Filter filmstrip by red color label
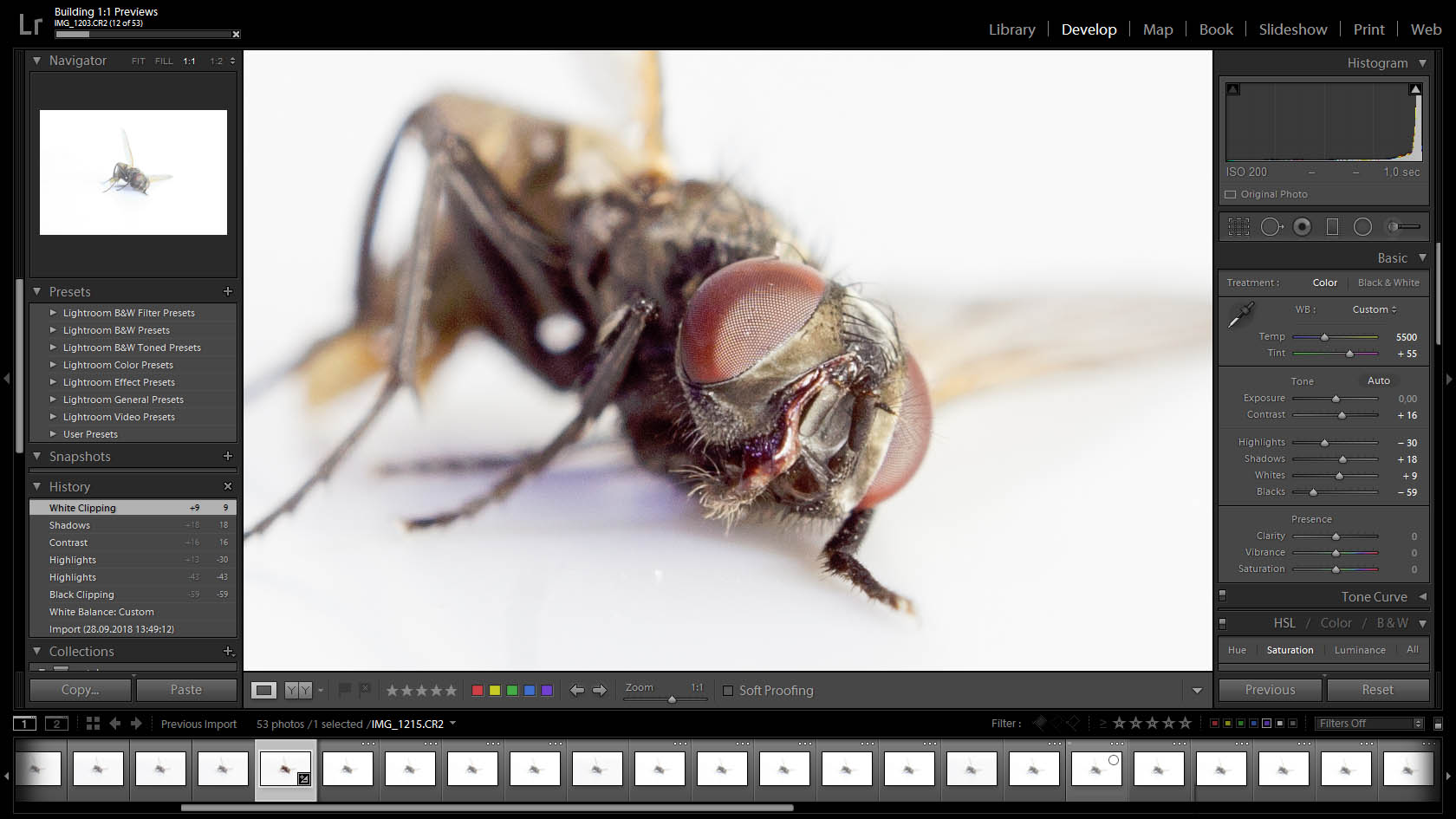The height and width of the screenshot is (819, 1456). pos(1214,724)
